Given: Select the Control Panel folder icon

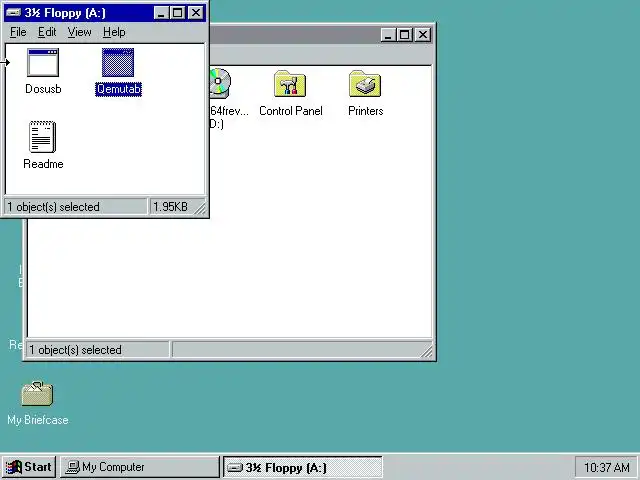Looking at the screenshot, I should point(290,84).
